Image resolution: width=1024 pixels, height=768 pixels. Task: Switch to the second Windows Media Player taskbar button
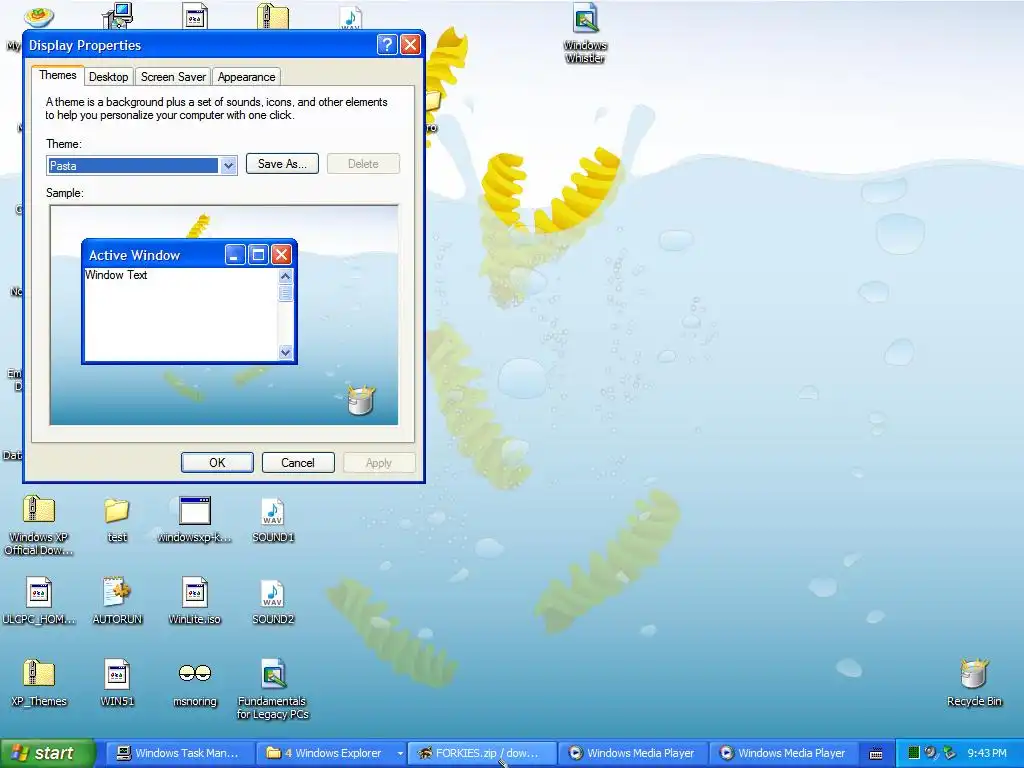coord(784,753)
